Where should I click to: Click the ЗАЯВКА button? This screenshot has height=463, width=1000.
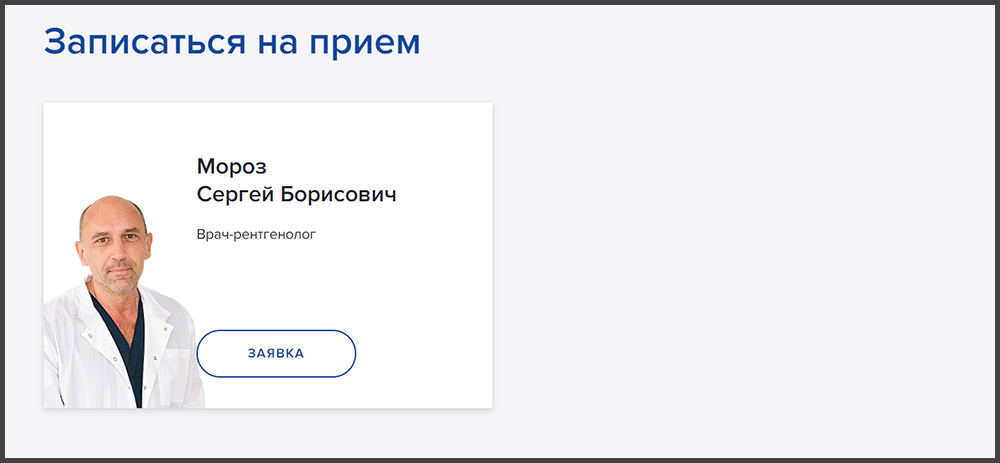pos(276,353)
